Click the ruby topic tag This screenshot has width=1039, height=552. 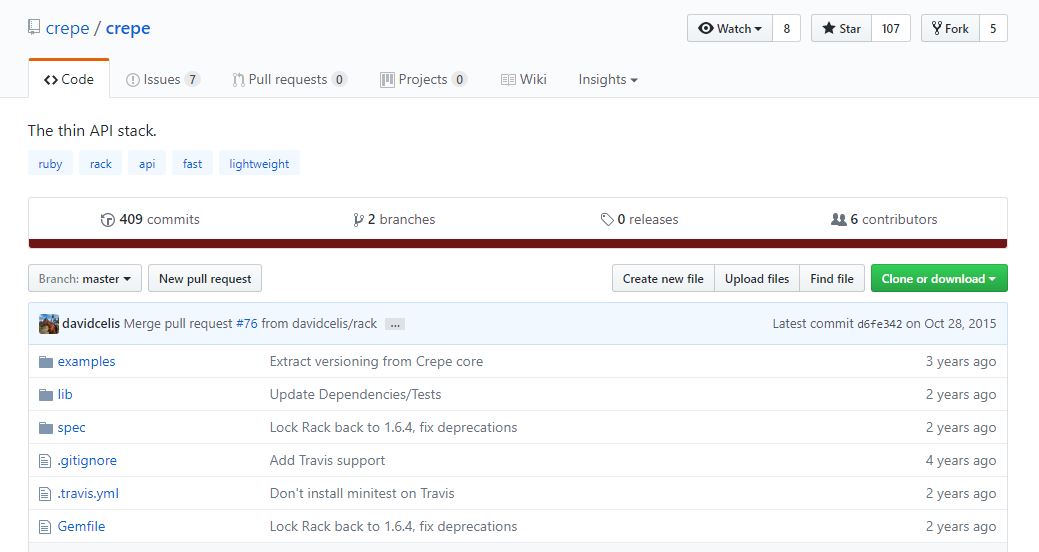pos(50,164)
